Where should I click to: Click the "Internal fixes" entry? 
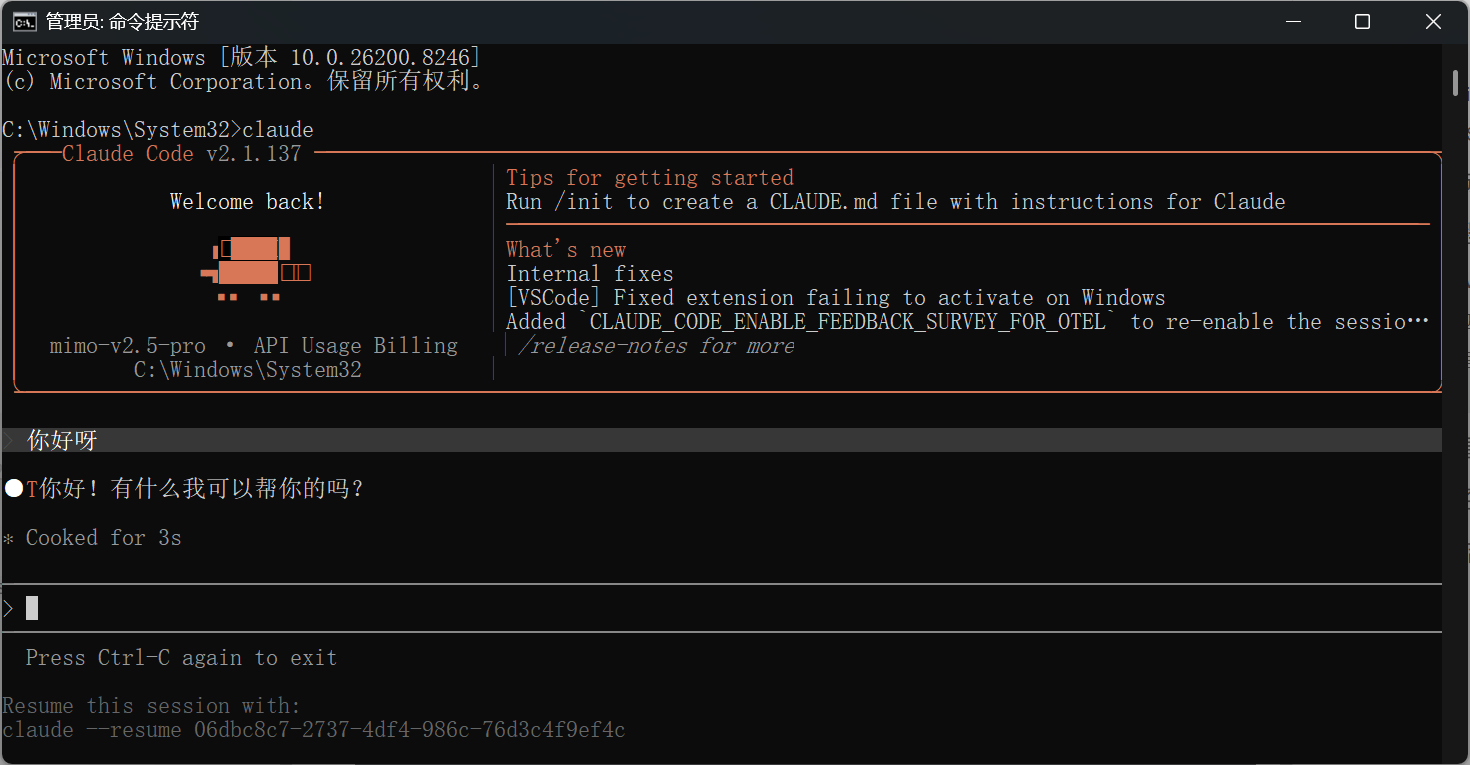(590, 273)
